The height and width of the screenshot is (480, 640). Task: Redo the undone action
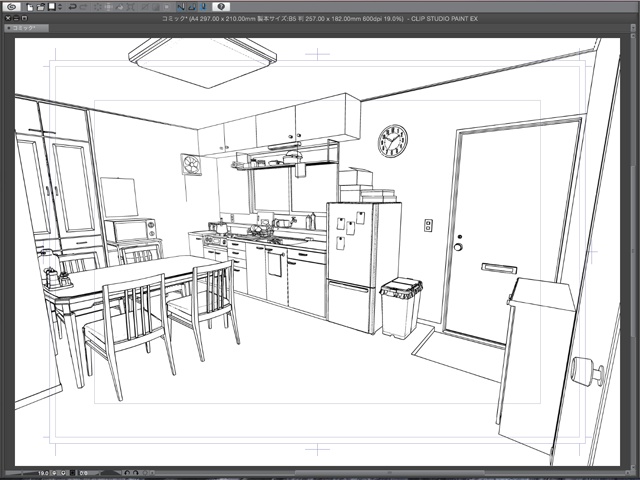tap(84, 7)
